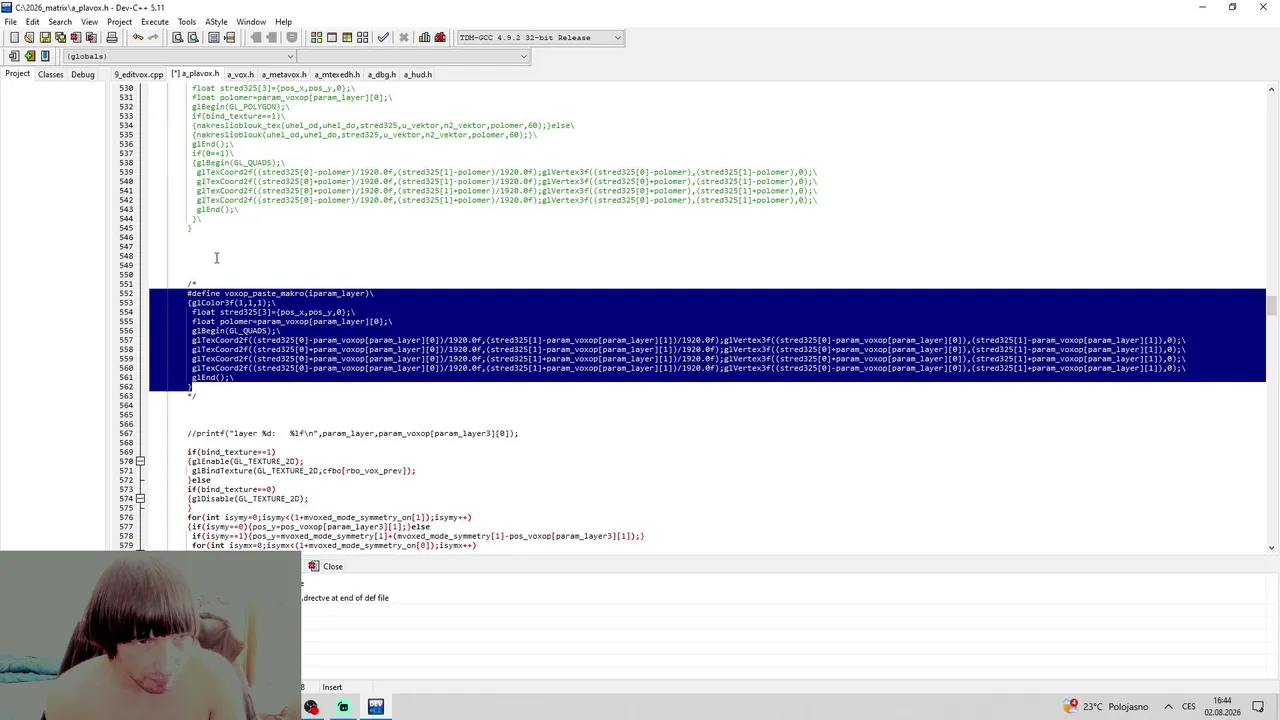Image resolution: width=1280 pixels, height=720 pixels.
Task: Open the Project menu
Action: [x=119, y=22]
